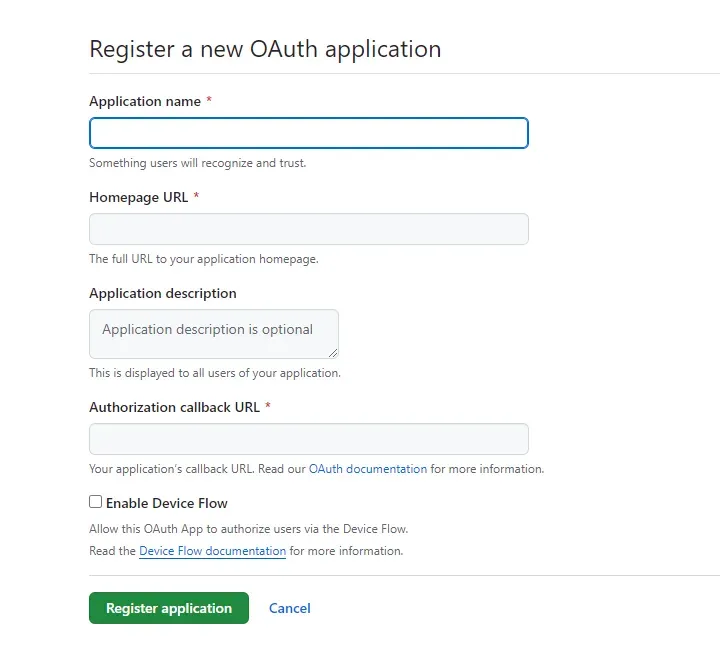720x647 pixels.
Task: Click the "Authorization callback URL" label
Action: (174, 407)
